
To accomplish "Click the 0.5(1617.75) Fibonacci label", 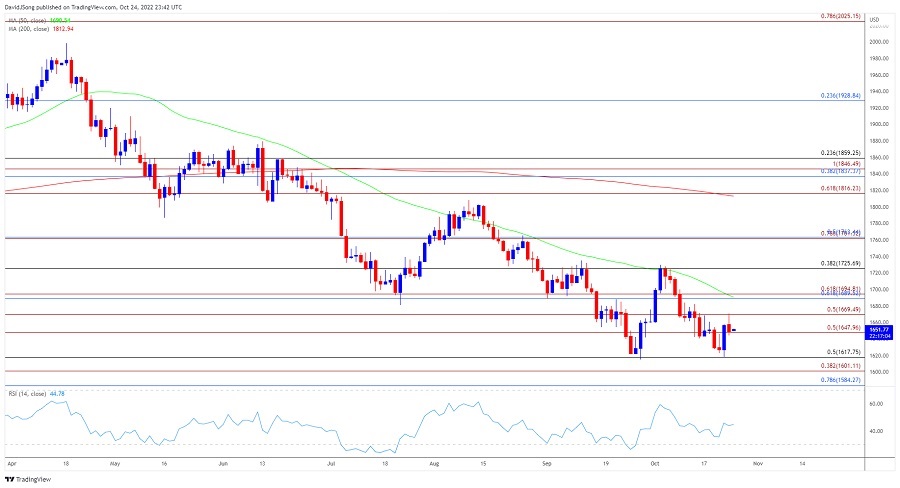I will pos(843,352).
